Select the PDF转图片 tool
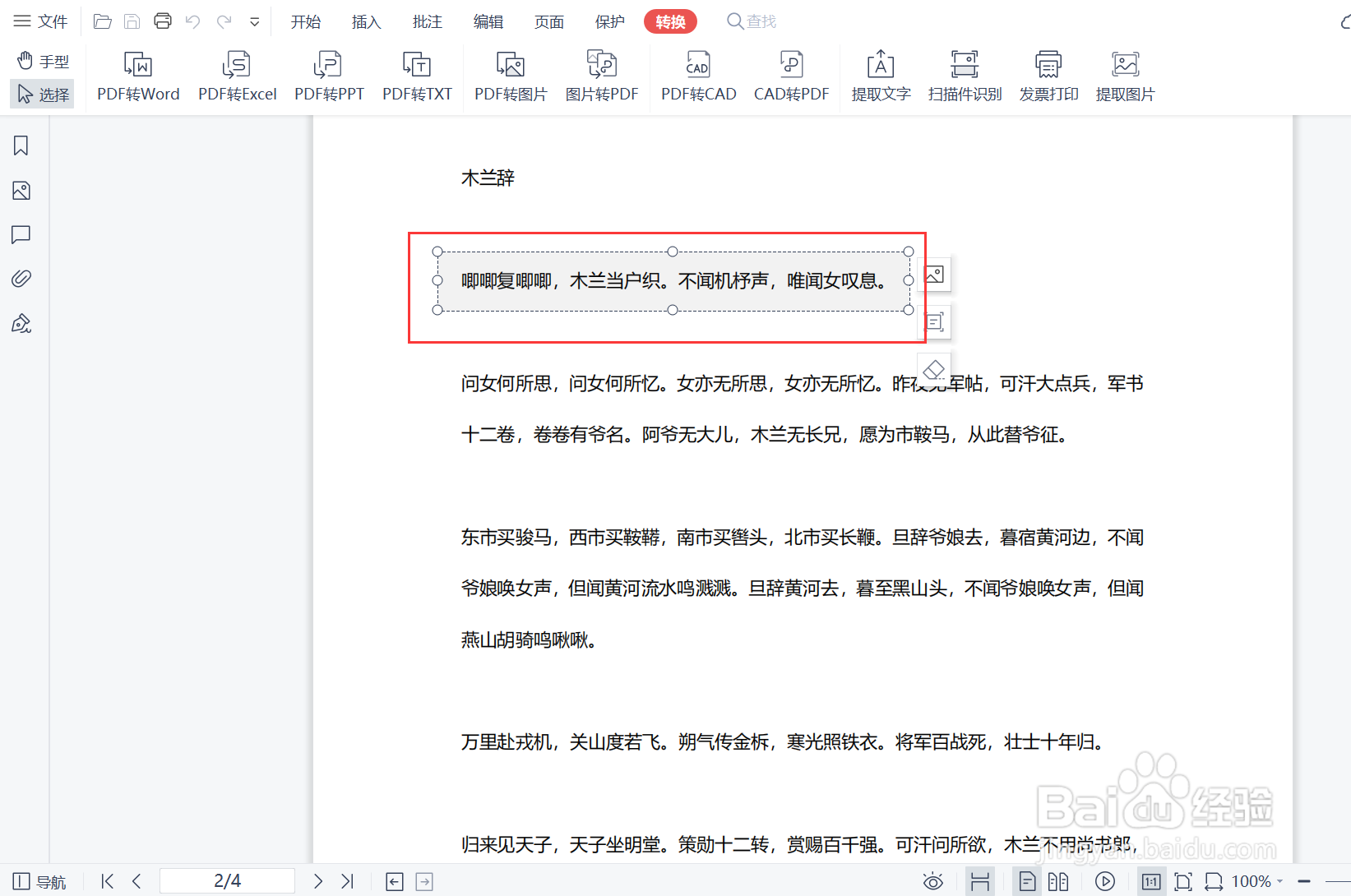 [x=510, y=74]
